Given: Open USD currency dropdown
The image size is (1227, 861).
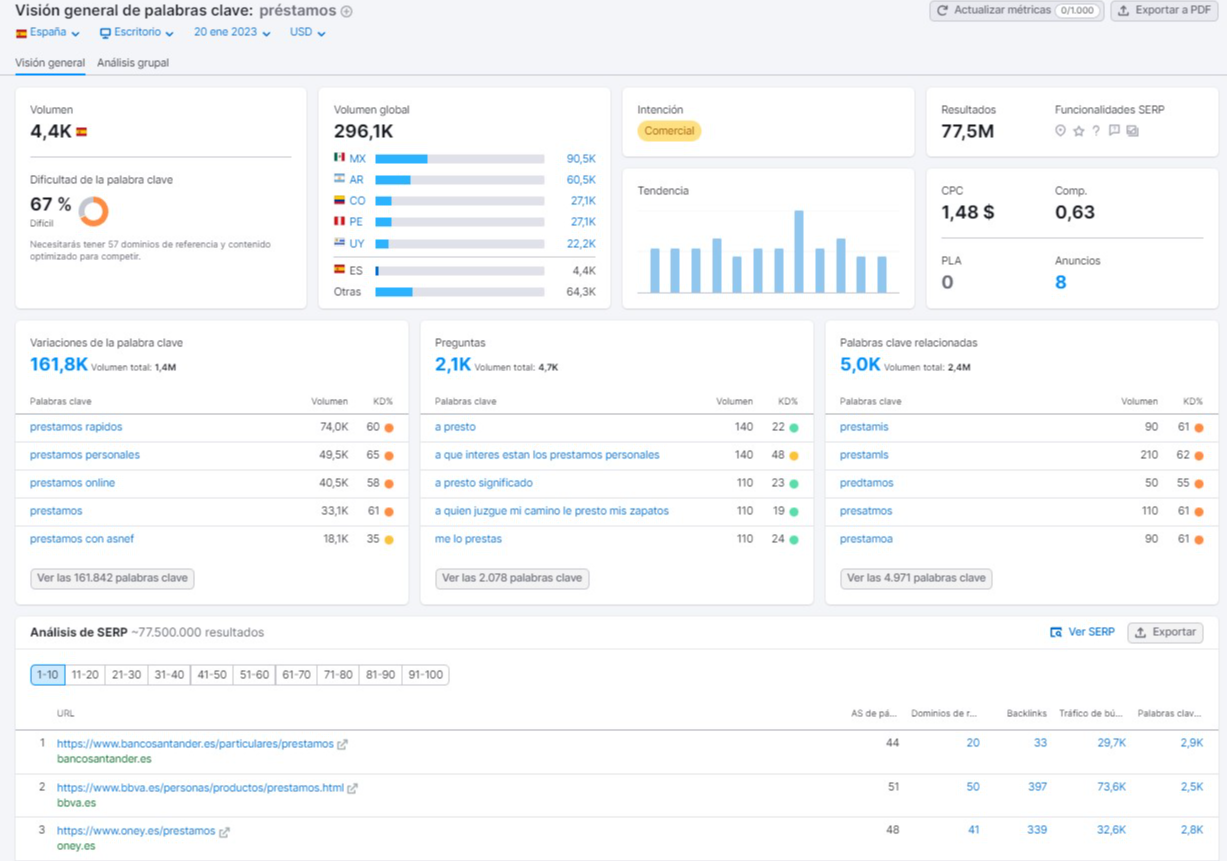Looking at the screenshot, I should coord(308,32).
